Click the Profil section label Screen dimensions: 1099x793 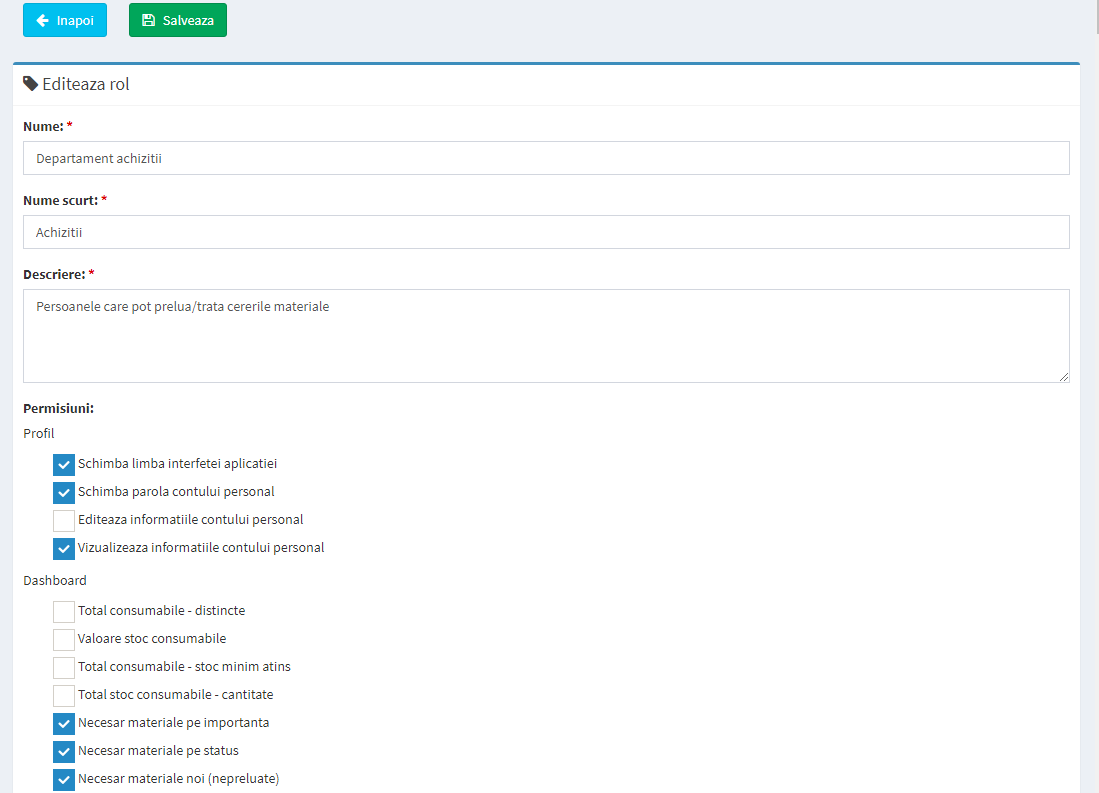pyautogui.click(x=39, y=433)
